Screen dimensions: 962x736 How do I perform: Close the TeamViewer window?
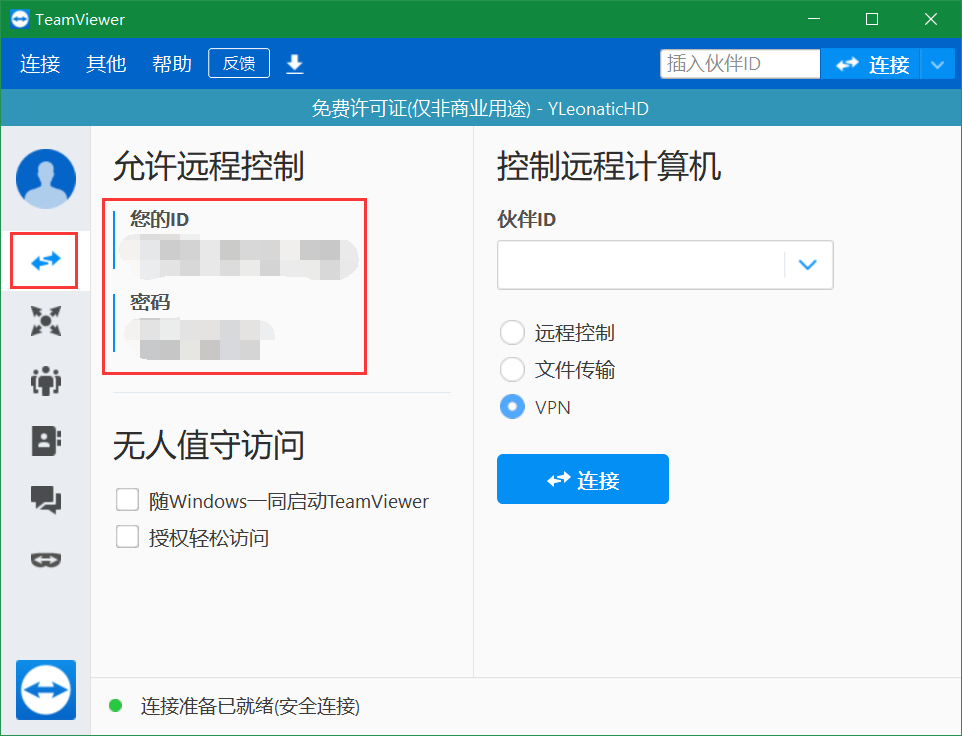click(x=931, y=19)
